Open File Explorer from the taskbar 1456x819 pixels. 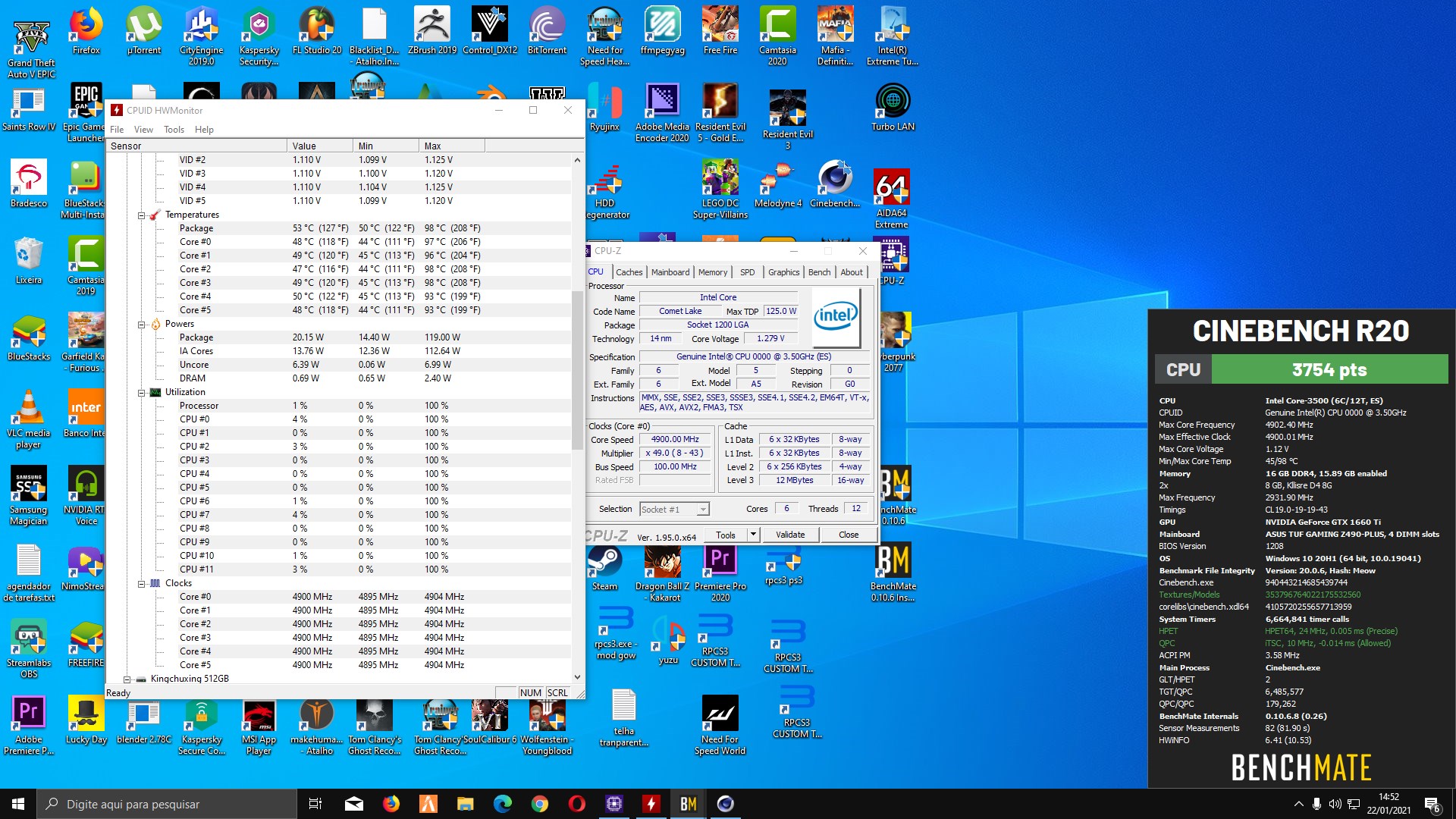pos(466,804)
